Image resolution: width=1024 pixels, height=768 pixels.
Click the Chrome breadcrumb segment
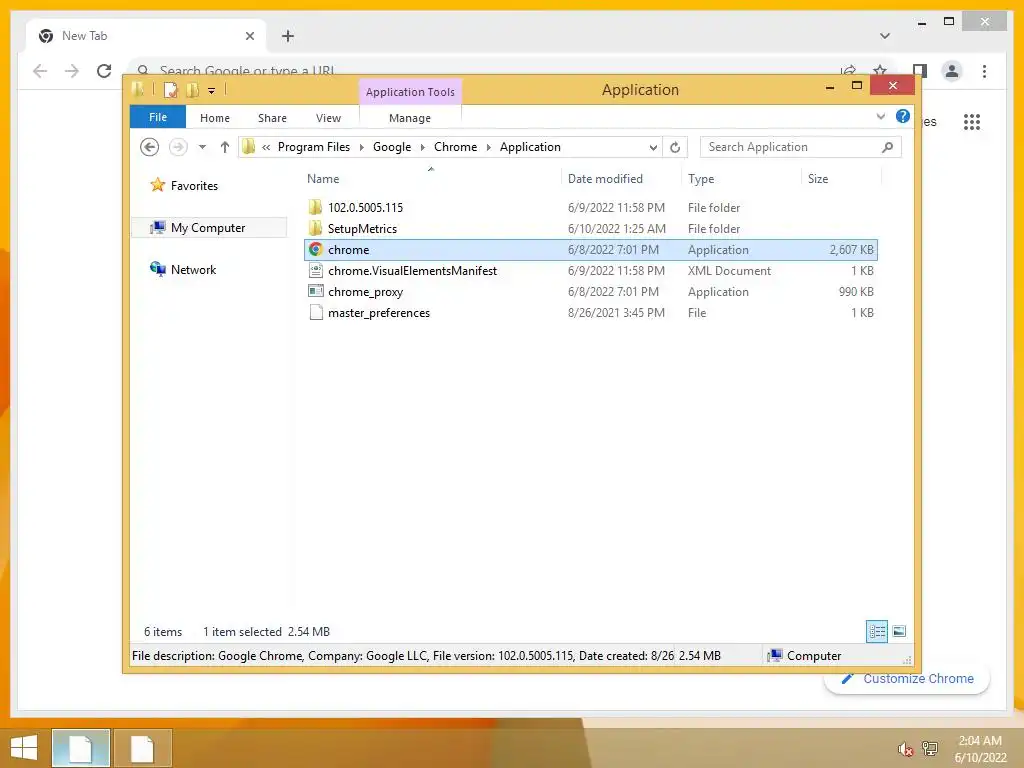pos(455,148)
